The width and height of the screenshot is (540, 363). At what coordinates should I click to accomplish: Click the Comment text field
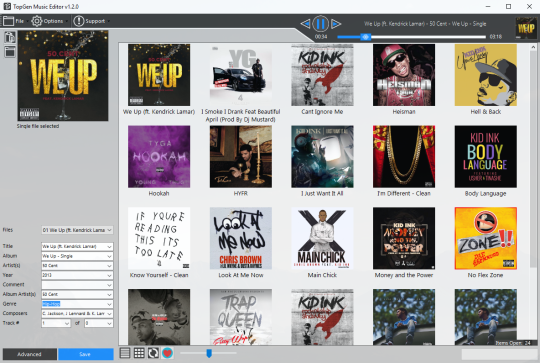point(74,285)
